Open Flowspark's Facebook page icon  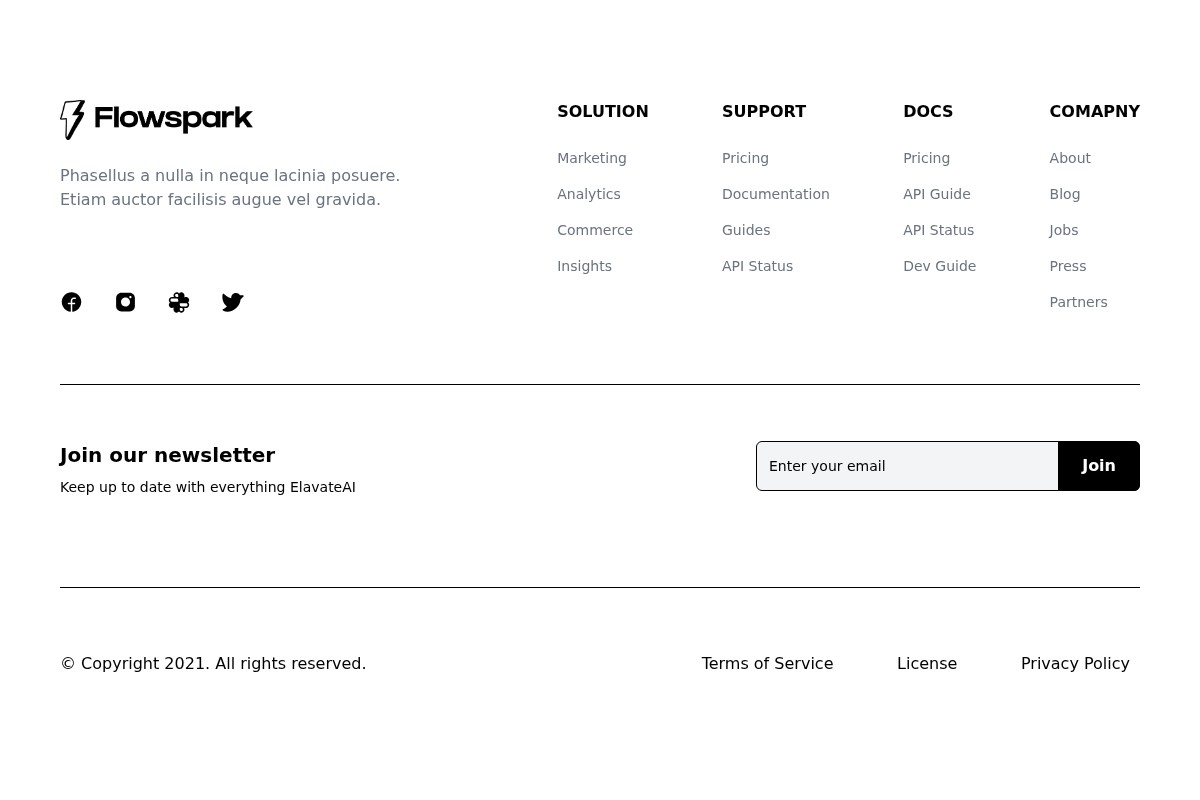tap(71, 301)
